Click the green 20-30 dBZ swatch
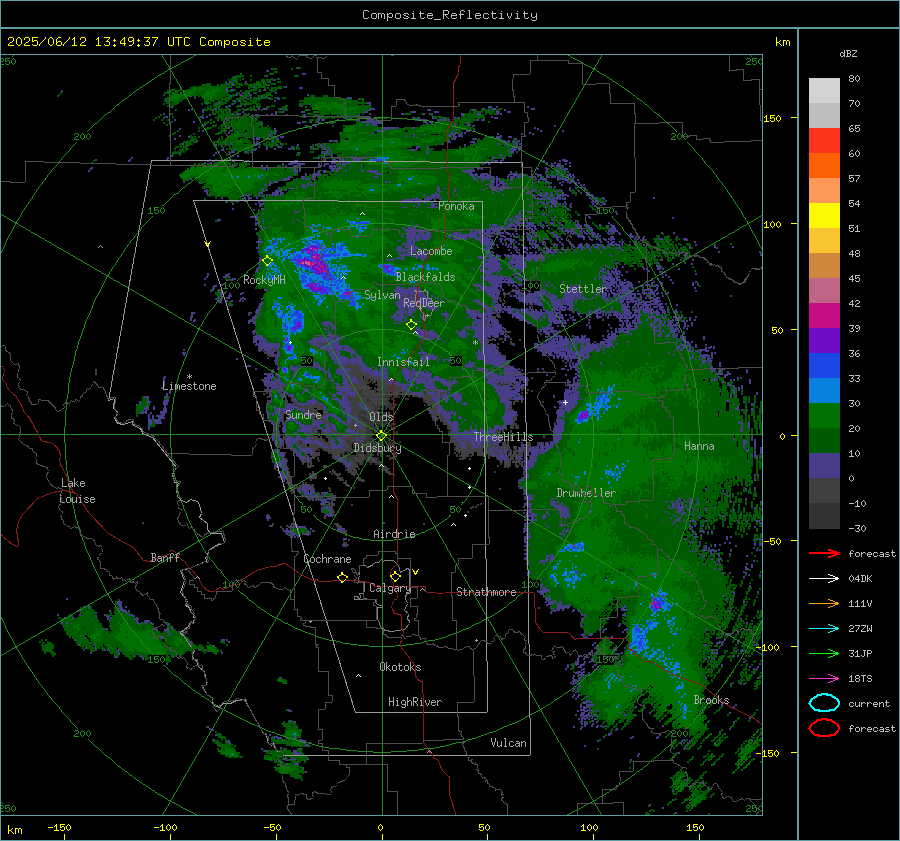Viewport: 900px width, 841px height. pyautogui.click(x=824, y=416)
